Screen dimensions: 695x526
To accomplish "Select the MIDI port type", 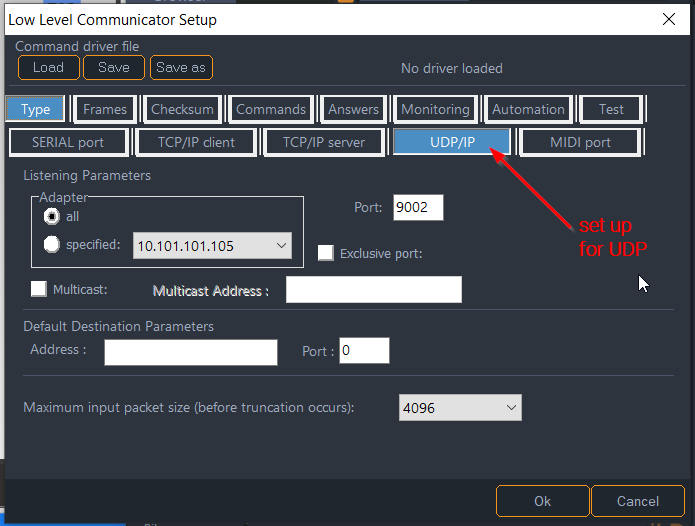I will [x=580, y=142].
